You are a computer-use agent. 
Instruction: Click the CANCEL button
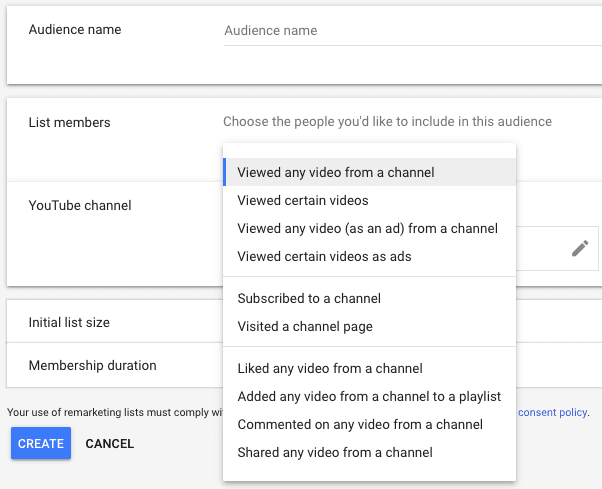tap(110, 444)
